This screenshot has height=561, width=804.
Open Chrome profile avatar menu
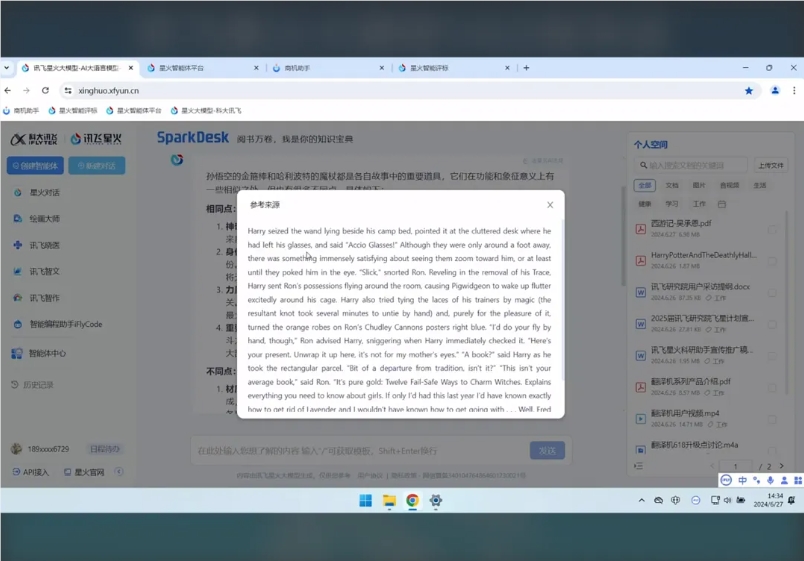pos(775,91)
